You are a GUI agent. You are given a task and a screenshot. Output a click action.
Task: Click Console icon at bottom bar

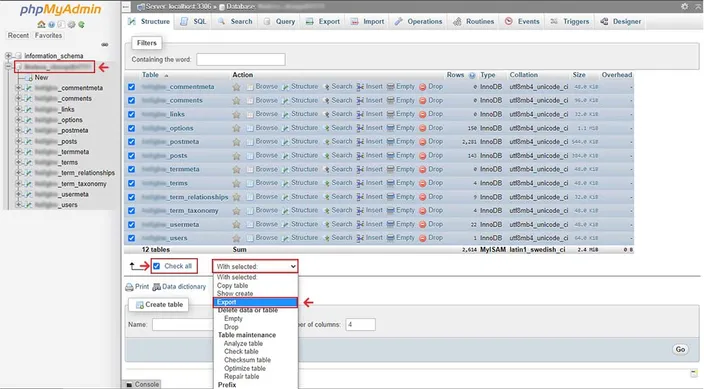(x=129, y=385)
